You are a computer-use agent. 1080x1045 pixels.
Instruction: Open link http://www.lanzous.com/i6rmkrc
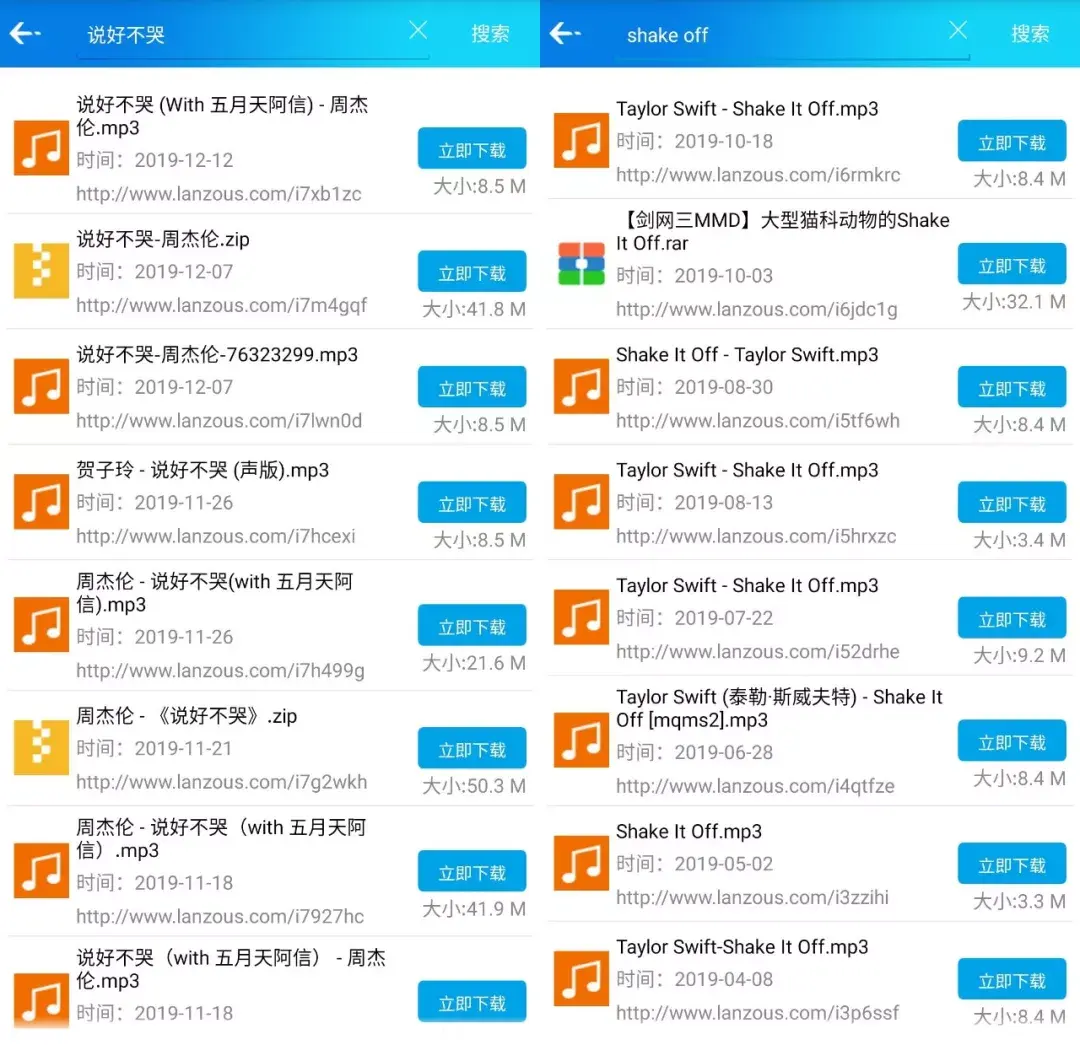758,175
